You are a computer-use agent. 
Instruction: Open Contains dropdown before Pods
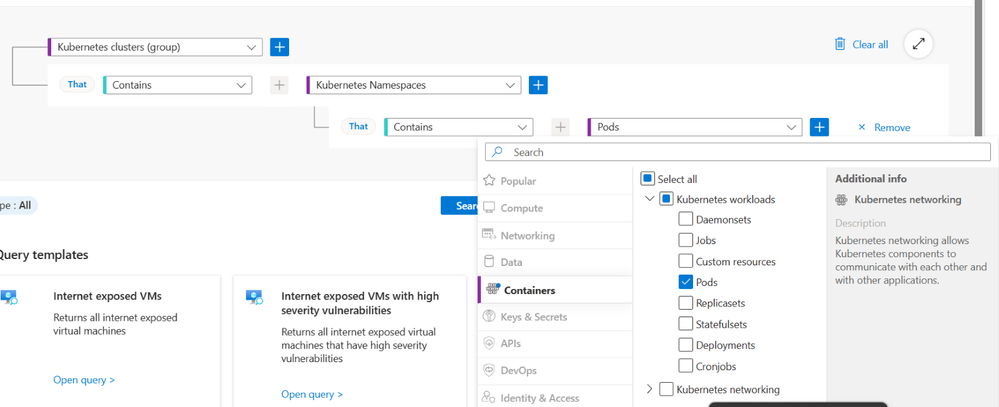point(458,127)
